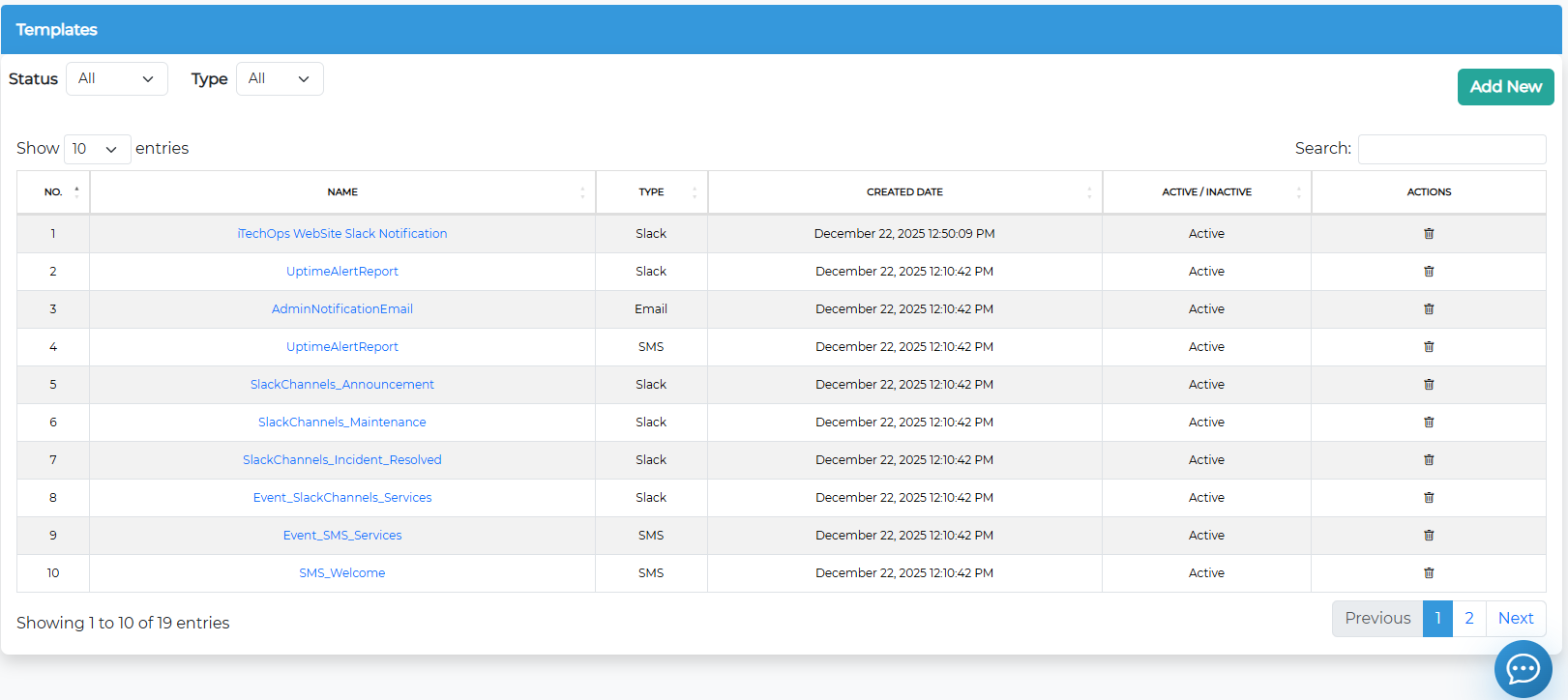Screen dimensions: 1568x700
Task: Open the Status filter dropdown
Action: (x=117, y=79)
